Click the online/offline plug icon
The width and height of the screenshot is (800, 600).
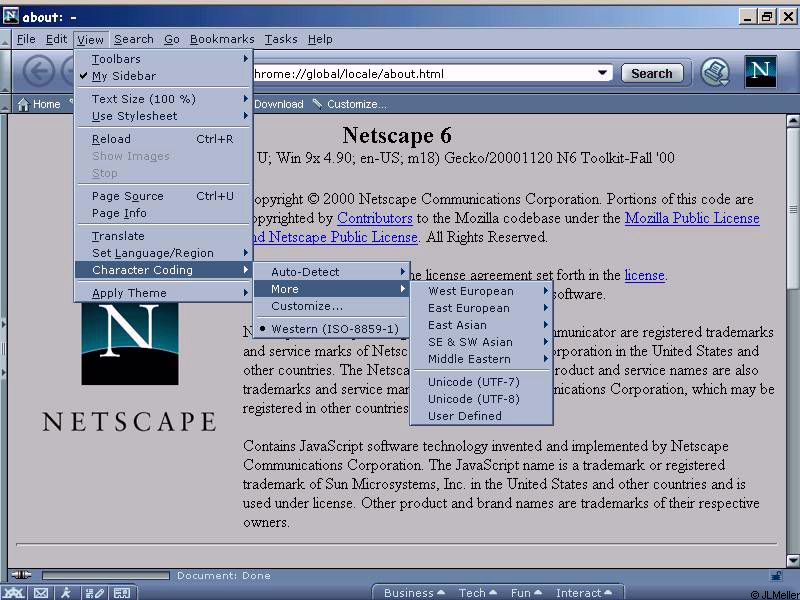pos(21,575)
